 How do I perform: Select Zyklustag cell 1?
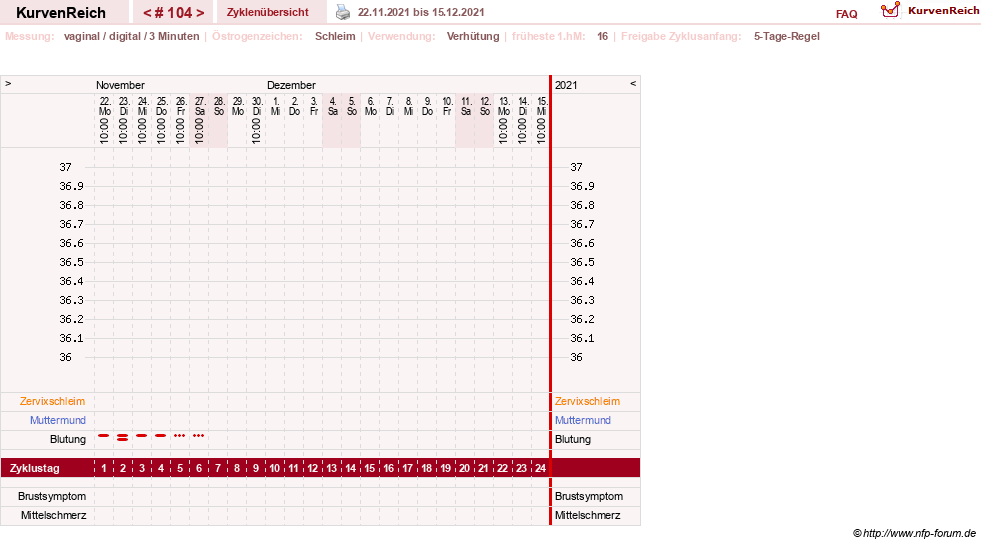(104, 468)
